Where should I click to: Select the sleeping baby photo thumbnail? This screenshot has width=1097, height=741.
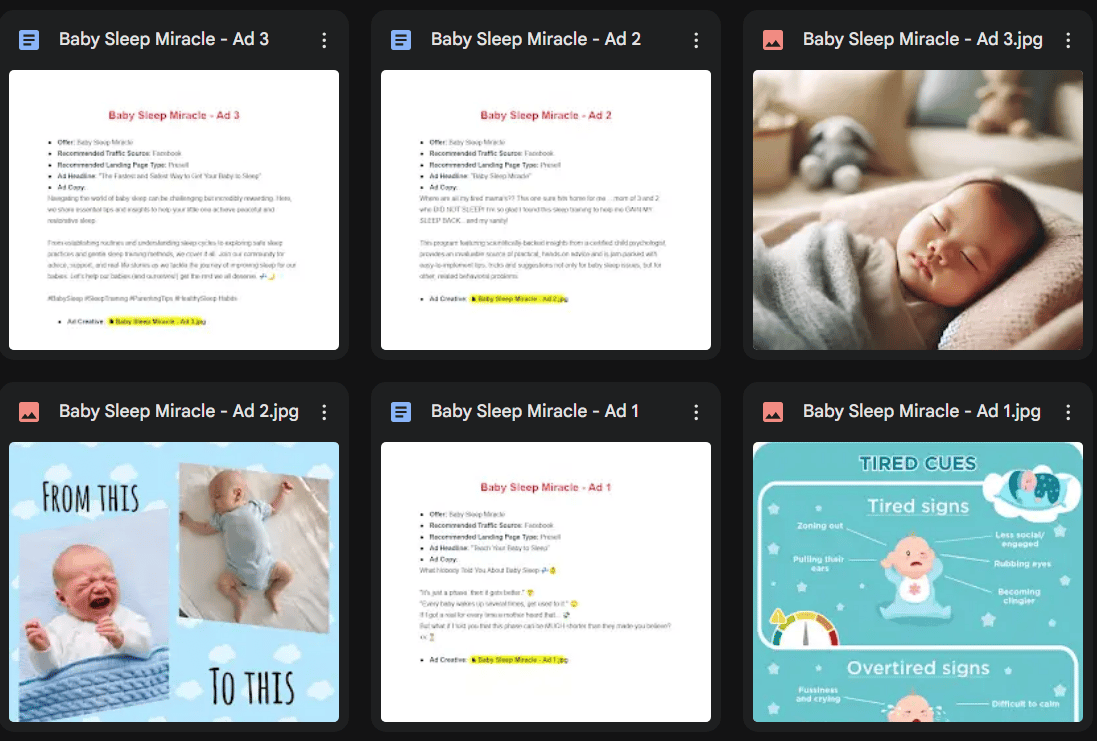(x=917, y=210)
